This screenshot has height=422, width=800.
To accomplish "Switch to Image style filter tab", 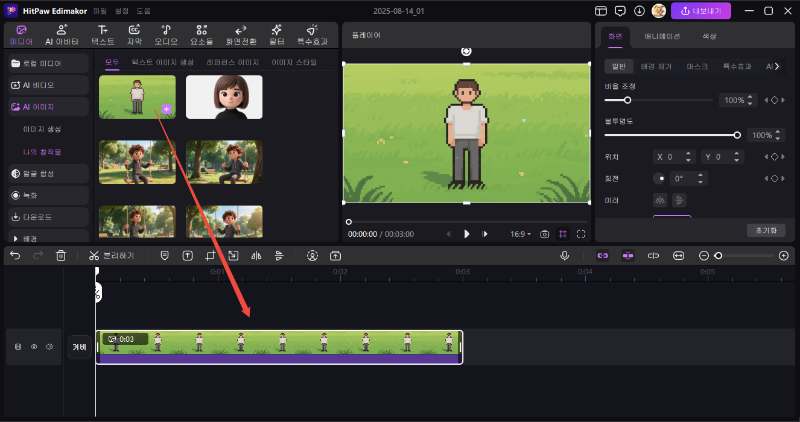I will (x=294, y=62).
